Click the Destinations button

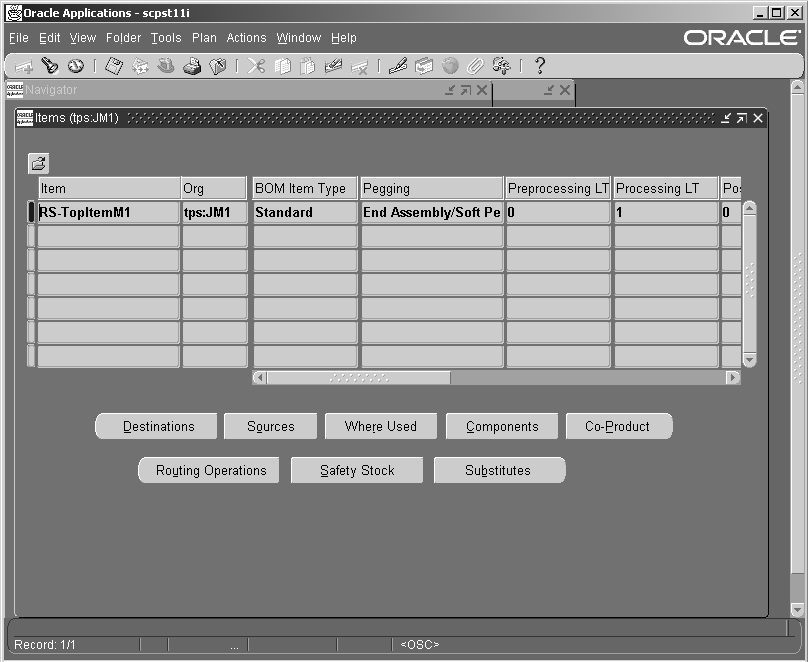156,426
